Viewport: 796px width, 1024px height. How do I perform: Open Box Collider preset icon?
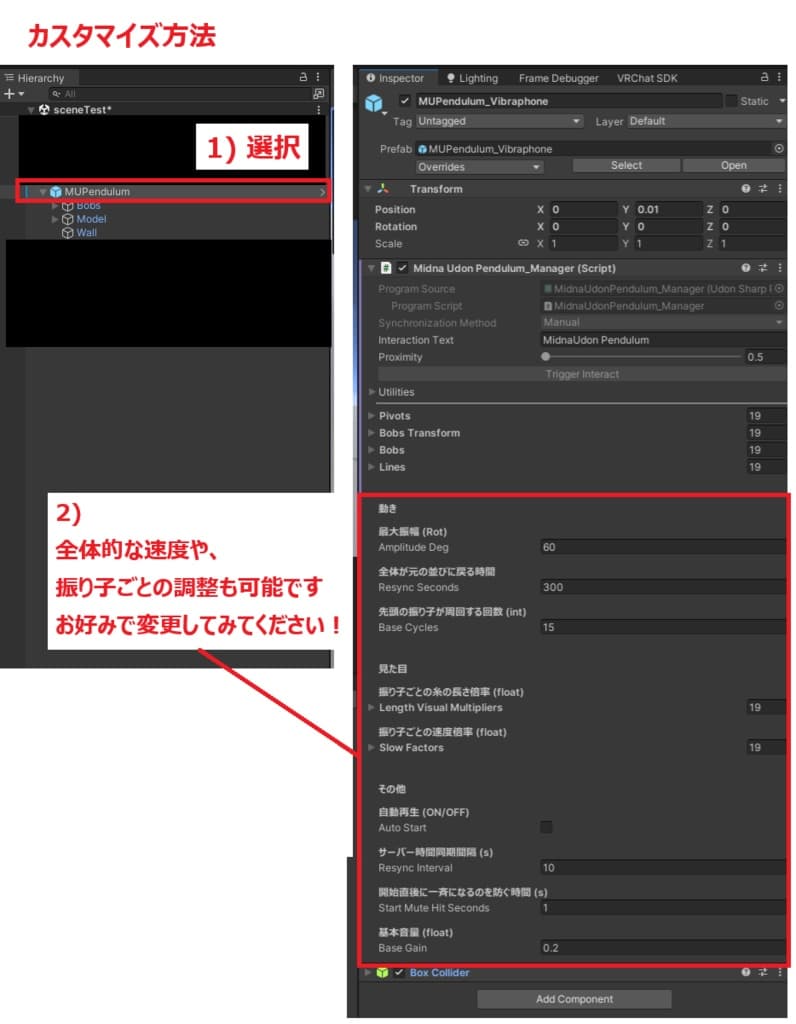(x=763, y=972)
